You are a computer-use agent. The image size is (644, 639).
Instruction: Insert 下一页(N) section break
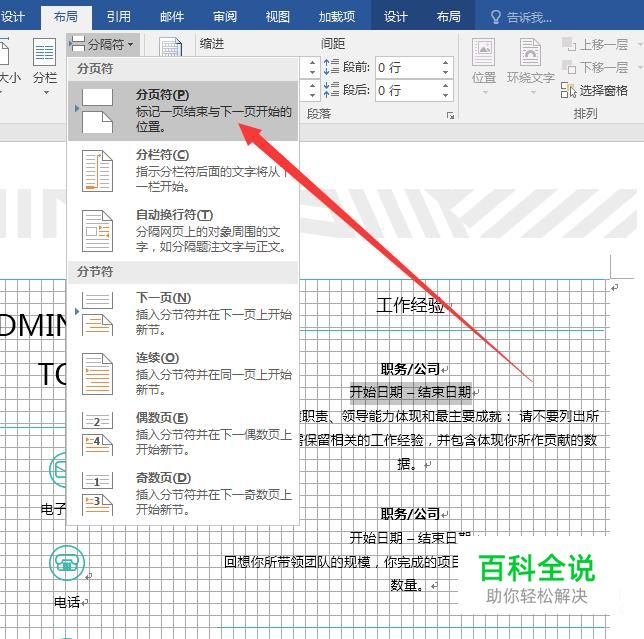coord(183,314)
